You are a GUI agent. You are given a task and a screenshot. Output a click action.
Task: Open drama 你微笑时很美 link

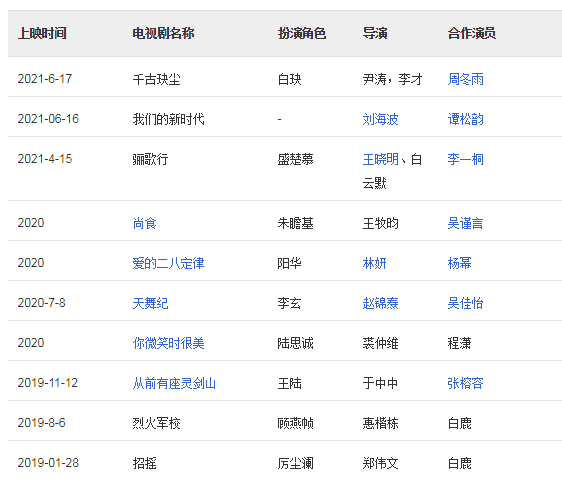(x=168, y=343)
